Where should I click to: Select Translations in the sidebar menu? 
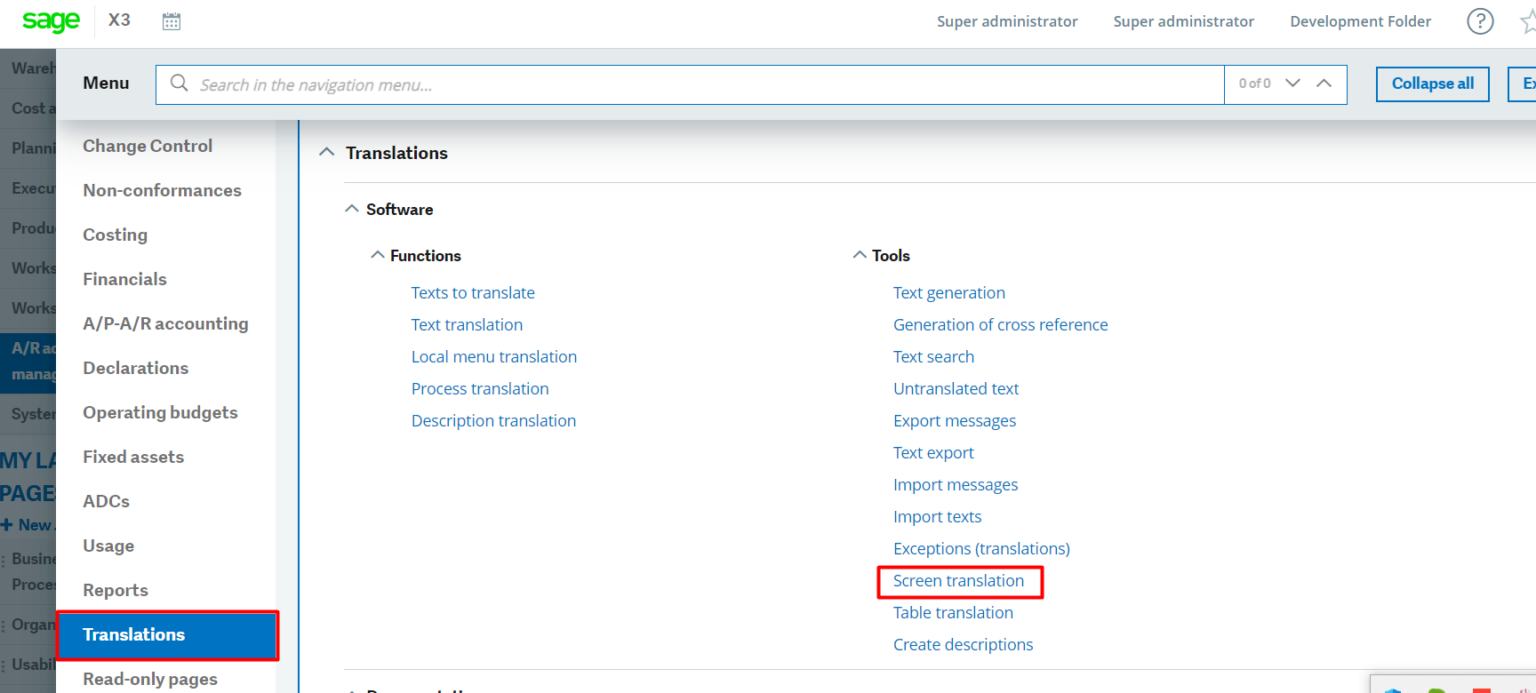pyautogui.click(x=134, y=635)
